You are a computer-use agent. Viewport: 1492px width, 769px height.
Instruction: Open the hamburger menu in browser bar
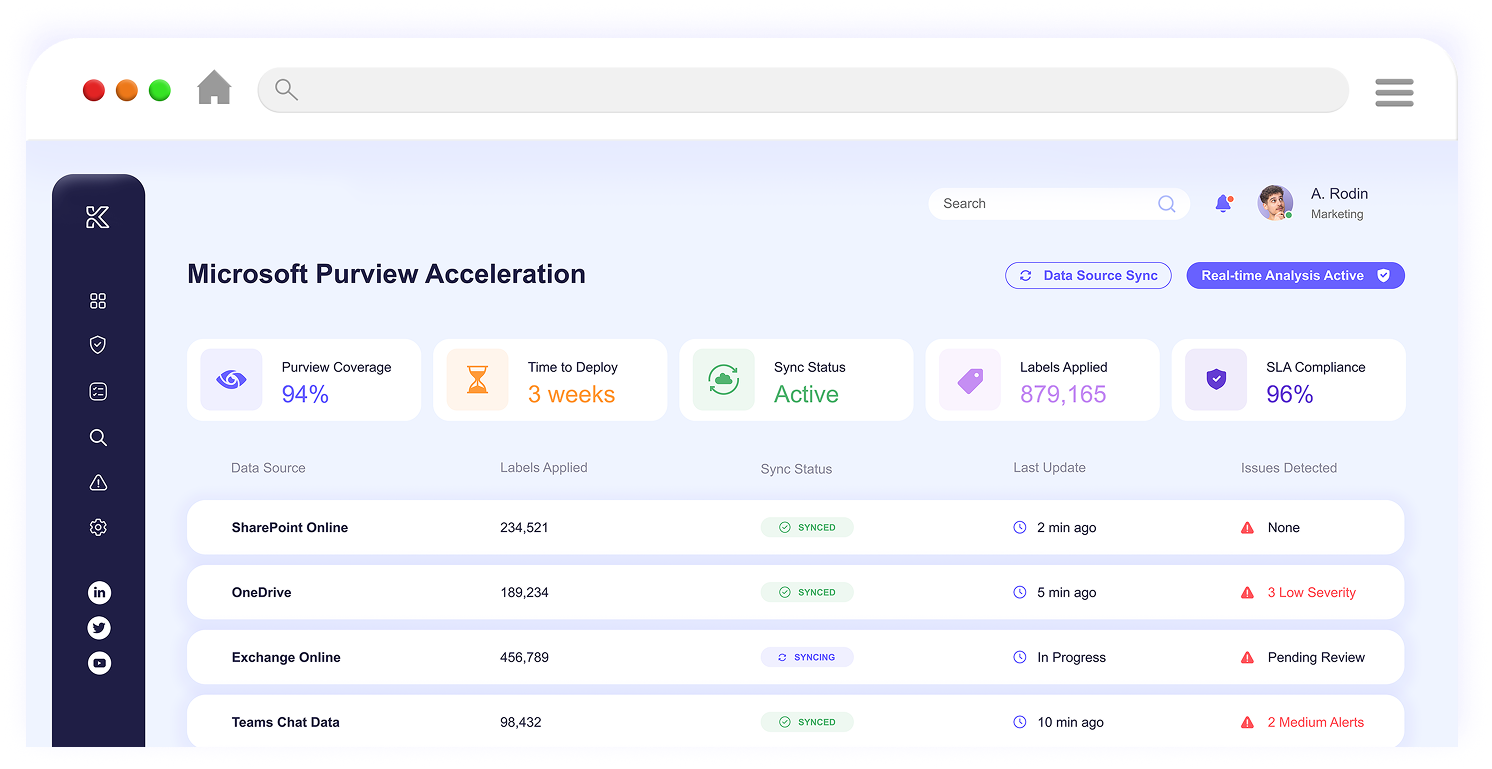1393,92
